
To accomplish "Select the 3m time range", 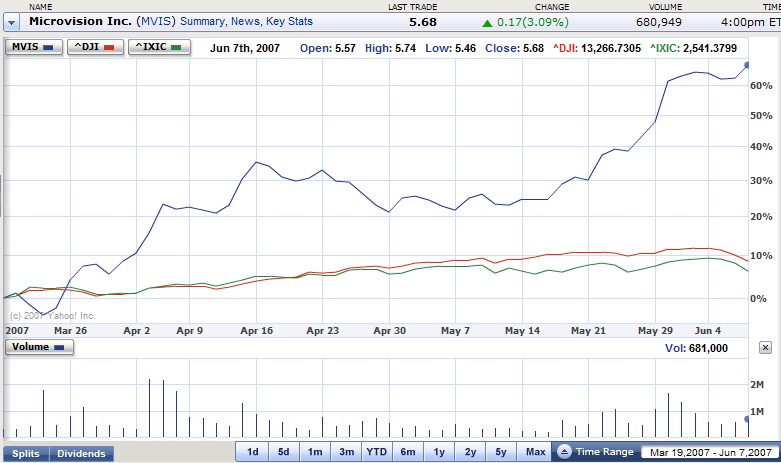I will coord(346,452).
